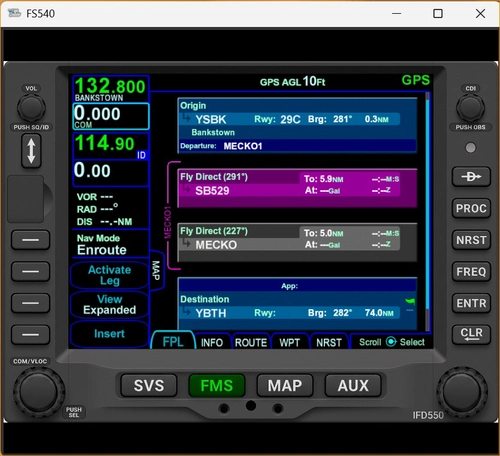Switch to the FPL tab
Screen dimensions: 500x456
pyautogui.click(x=173, y=341)
